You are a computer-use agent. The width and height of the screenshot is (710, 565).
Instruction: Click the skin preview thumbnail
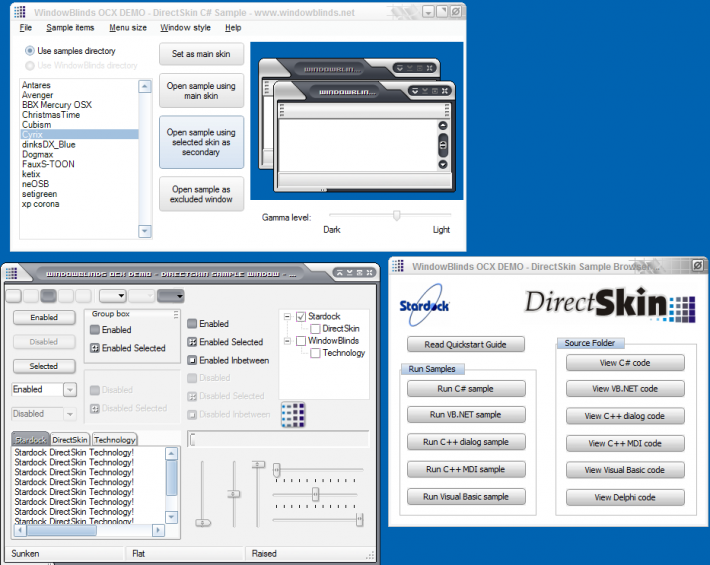coord(357,121)
